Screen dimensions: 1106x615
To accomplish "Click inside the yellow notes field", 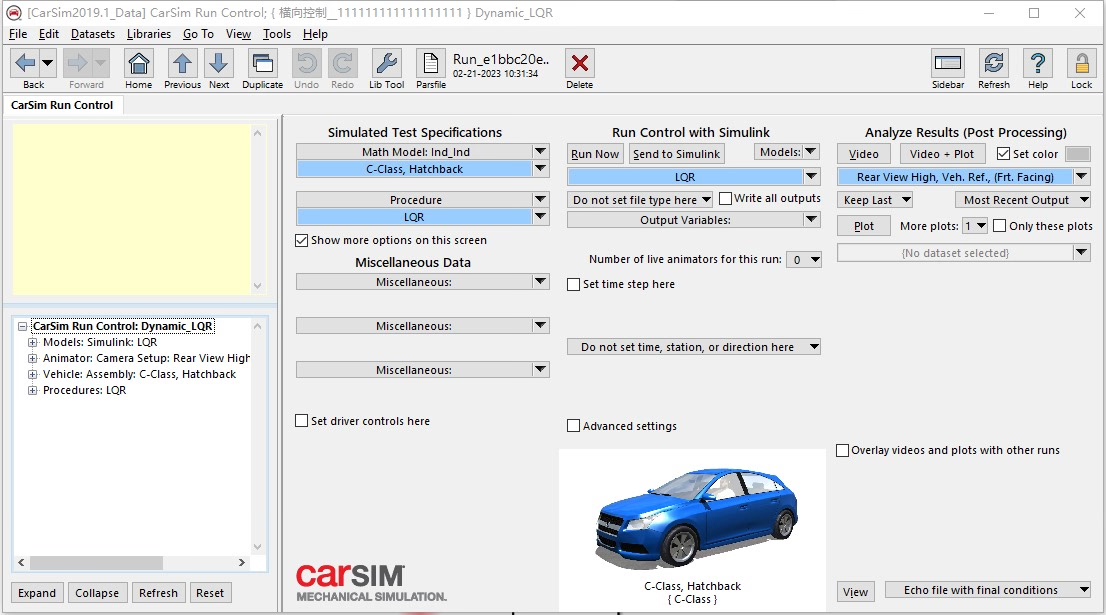I will 131,209.
